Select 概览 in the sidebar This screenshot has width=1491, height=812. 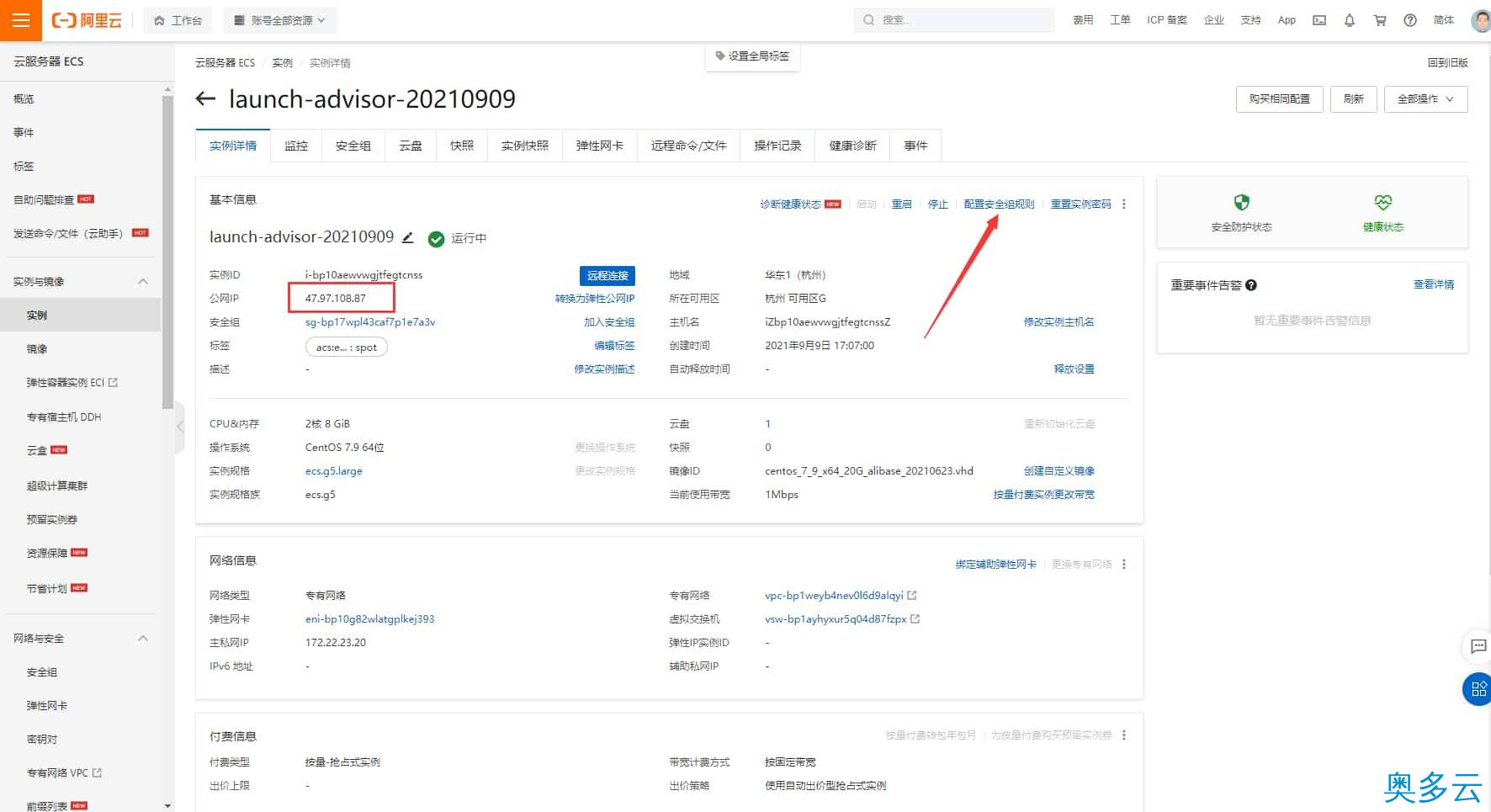[x=24, y=99]
